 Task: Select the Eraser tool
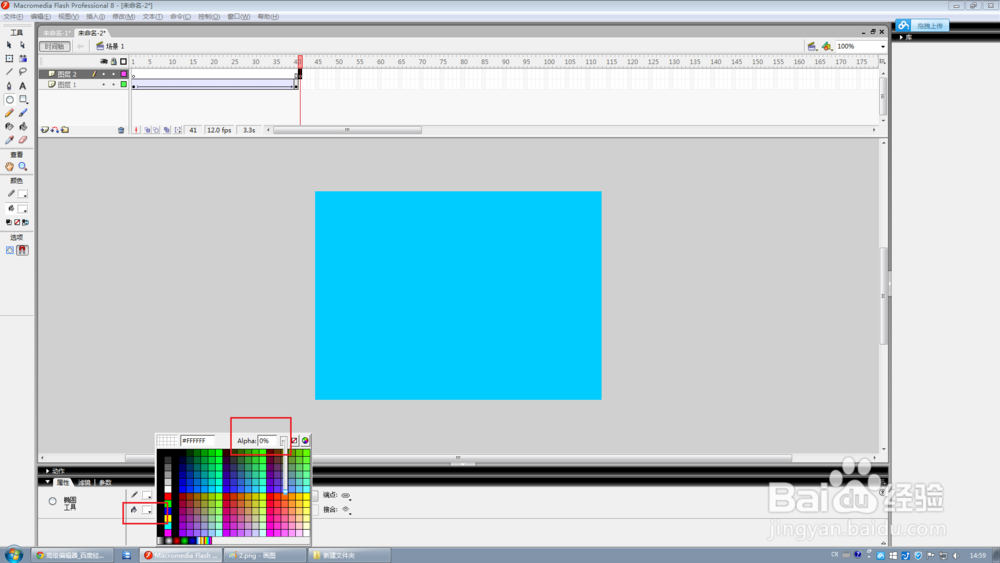coord(23,140)
